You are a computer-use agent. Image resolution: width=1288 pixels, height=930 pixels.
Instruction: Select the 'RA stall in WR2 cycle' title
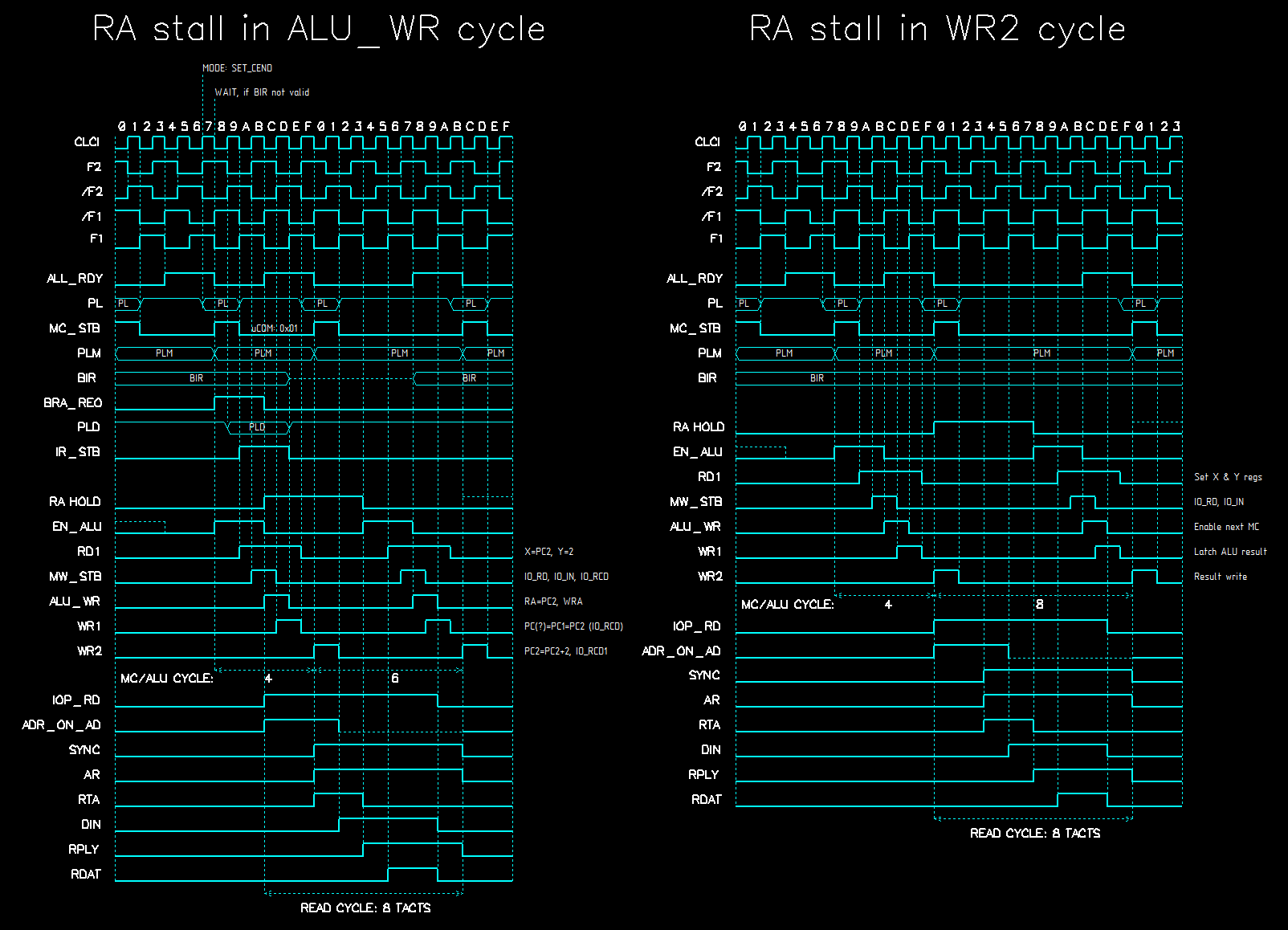(x=937, y=29)
